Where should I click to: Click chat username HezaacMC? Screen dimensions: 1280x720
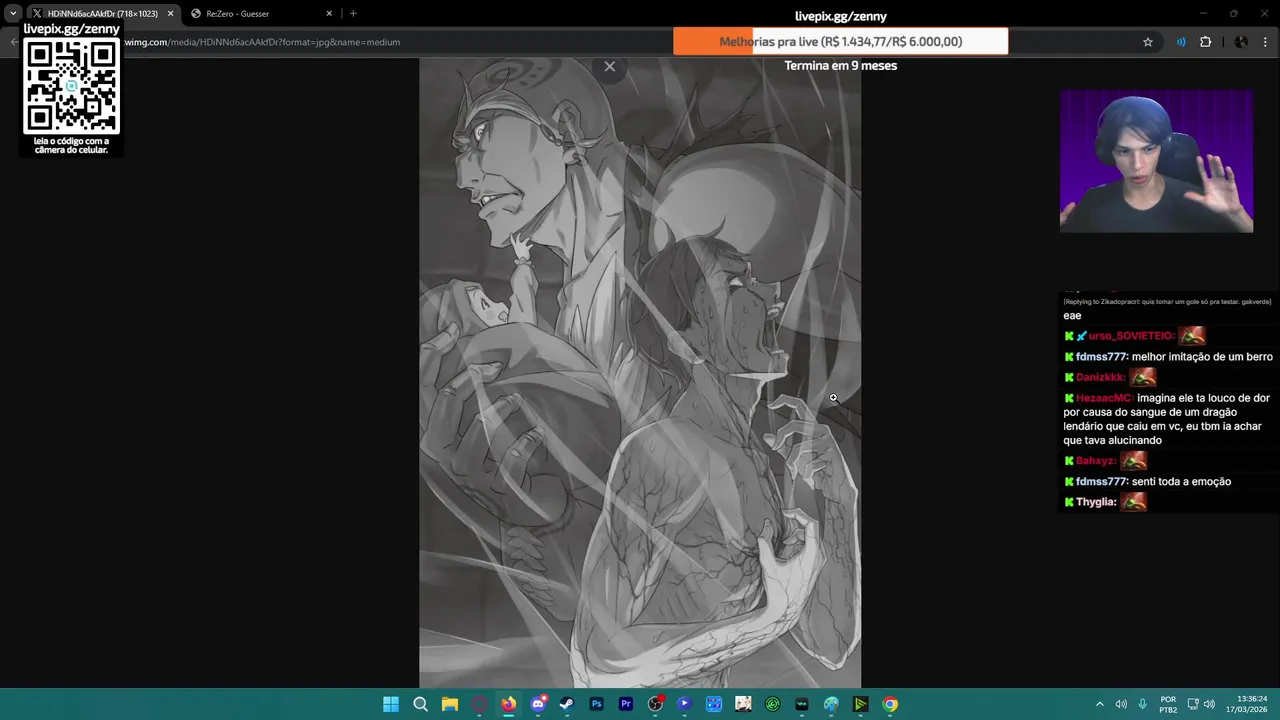[x=1105, y=398]
